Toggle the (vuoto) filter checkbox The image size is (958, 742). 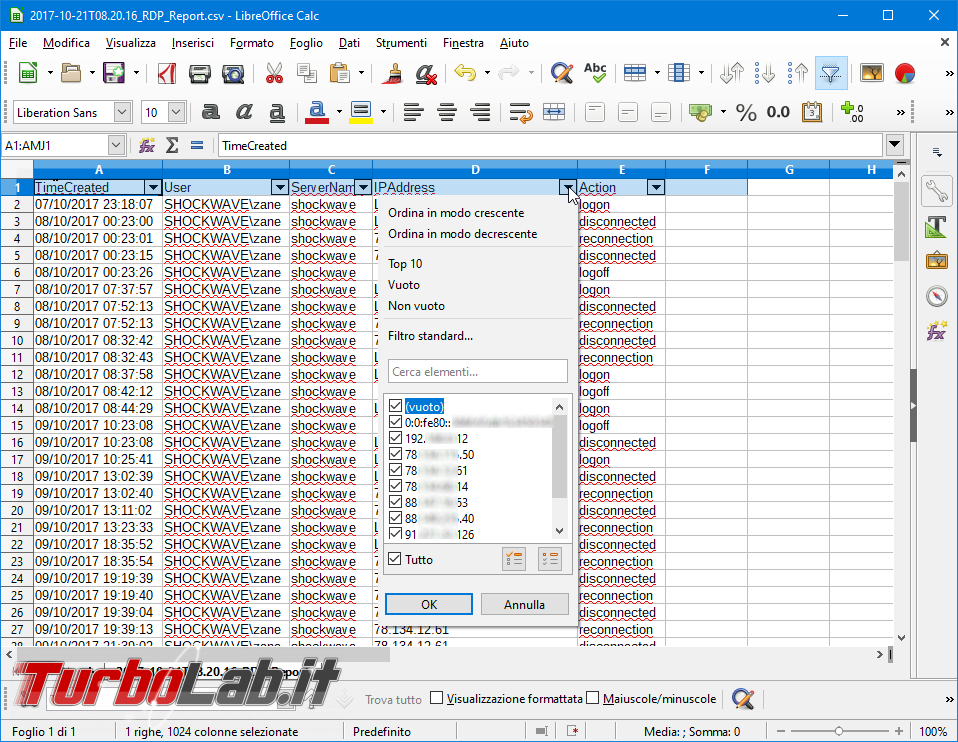coord(395,406)
